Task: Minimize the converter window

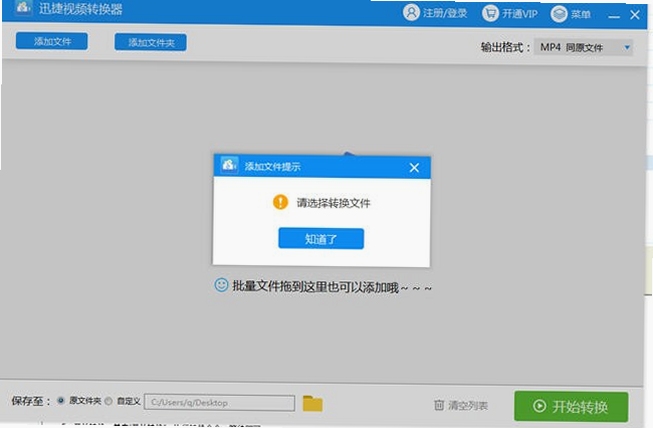Action: [613, 16]
